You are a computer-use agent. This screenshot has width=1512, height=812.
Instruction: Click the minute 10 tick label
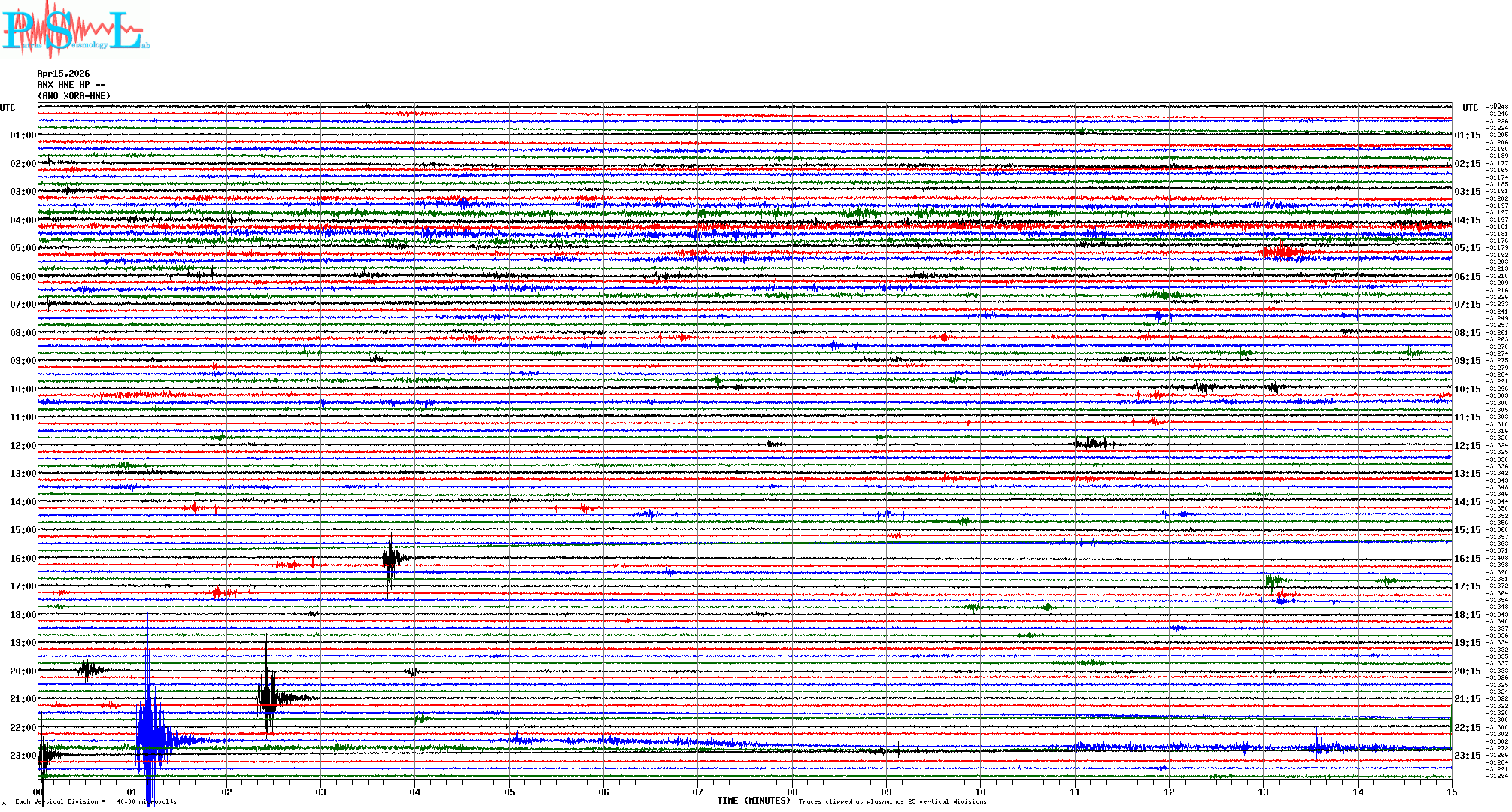tap(980, 792)
